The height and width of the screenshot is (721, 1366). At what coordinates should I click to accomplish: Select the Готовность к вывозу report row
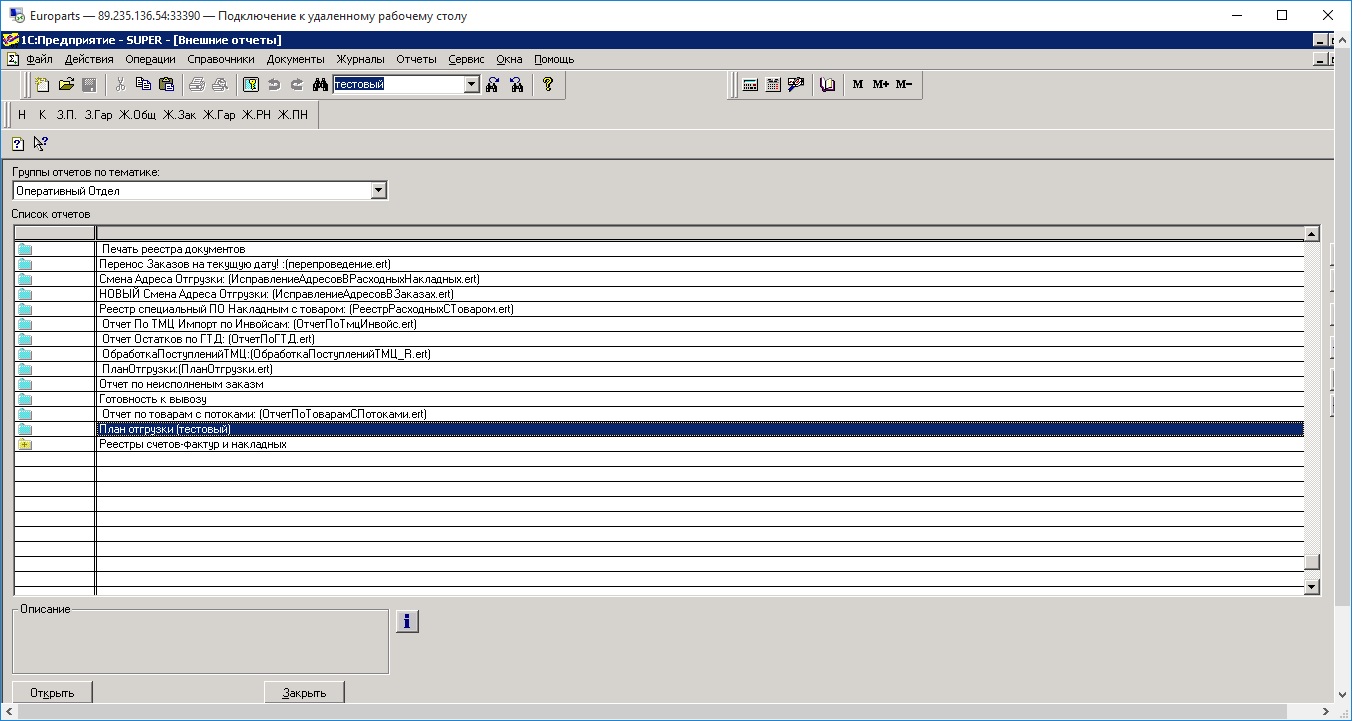point(153,399)
